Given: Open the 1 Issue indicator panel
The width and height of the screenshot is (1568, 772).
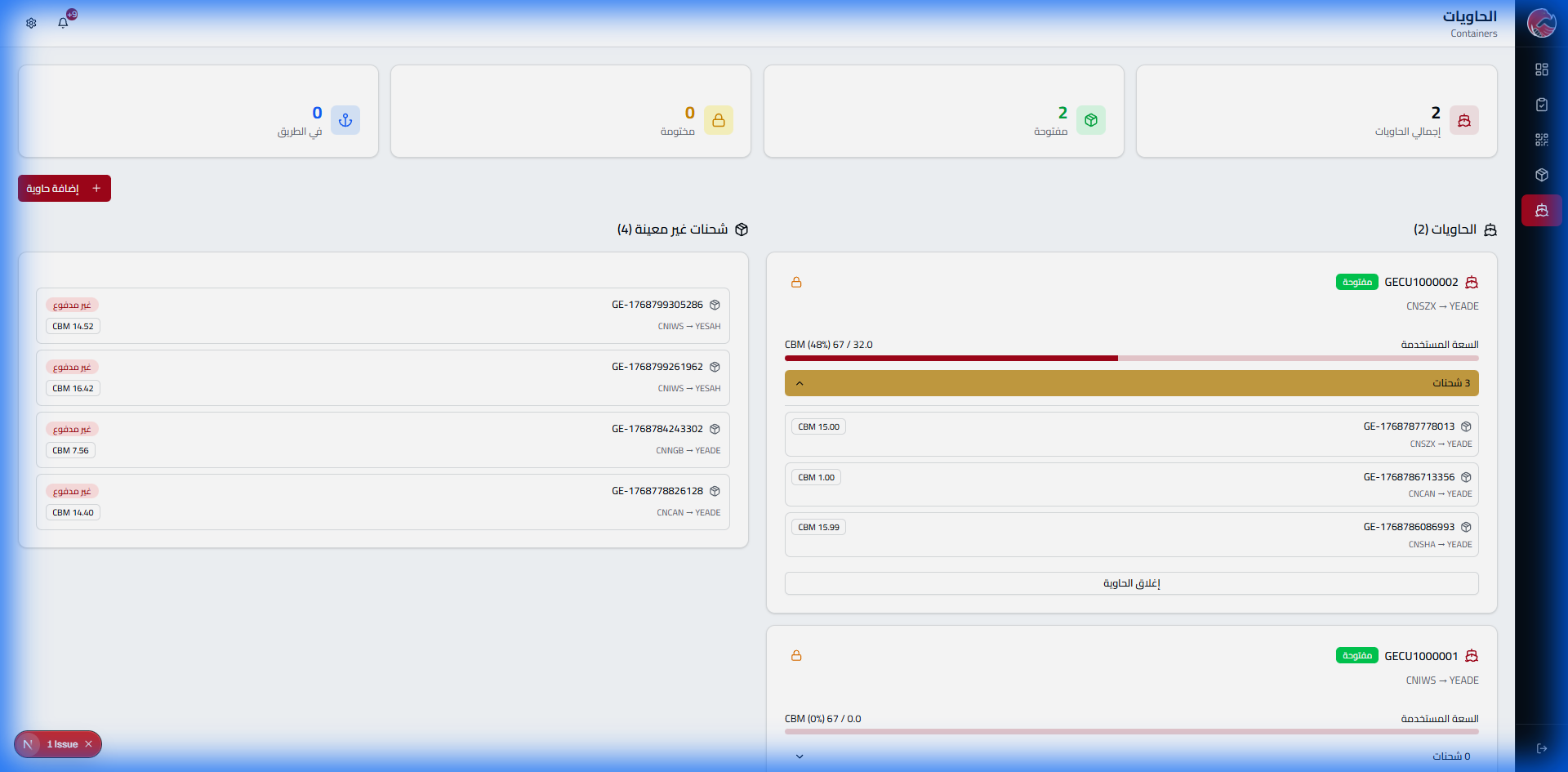Looking at the screenshot, I should (61, 744).
